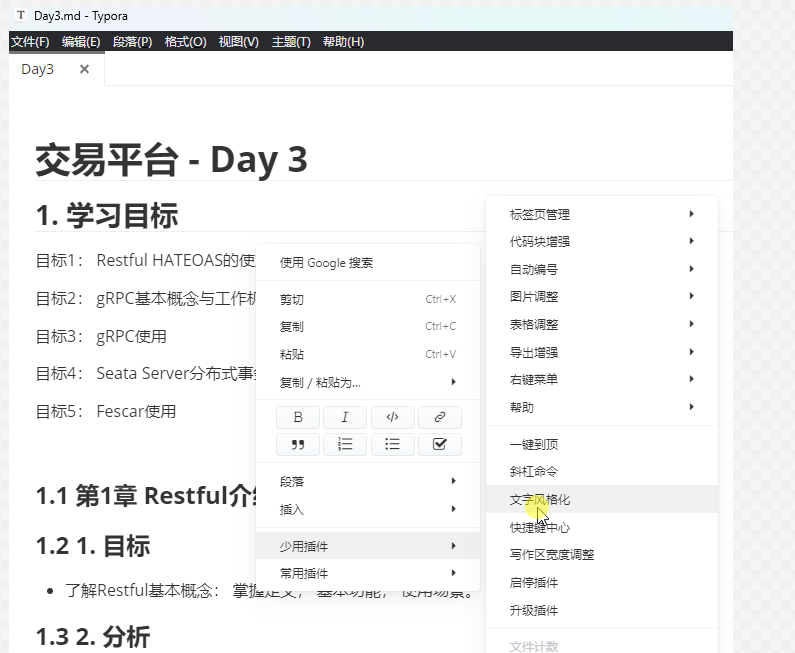Expand the 插入 submenu
The width and height of the screenshot is (795, 653).
coord(368,509)
